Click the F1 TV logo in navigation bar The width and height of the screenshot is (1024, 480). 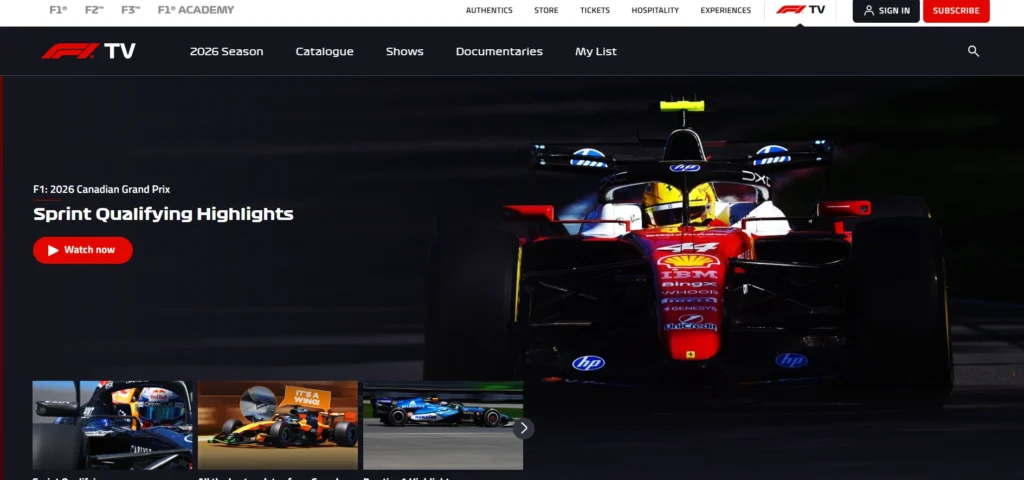(89, 51)
